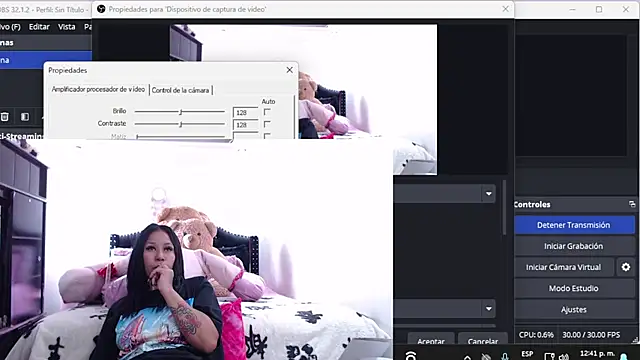Click the microphone tray icon
Viewport: 640px width, 360px height.
(505, 356)
